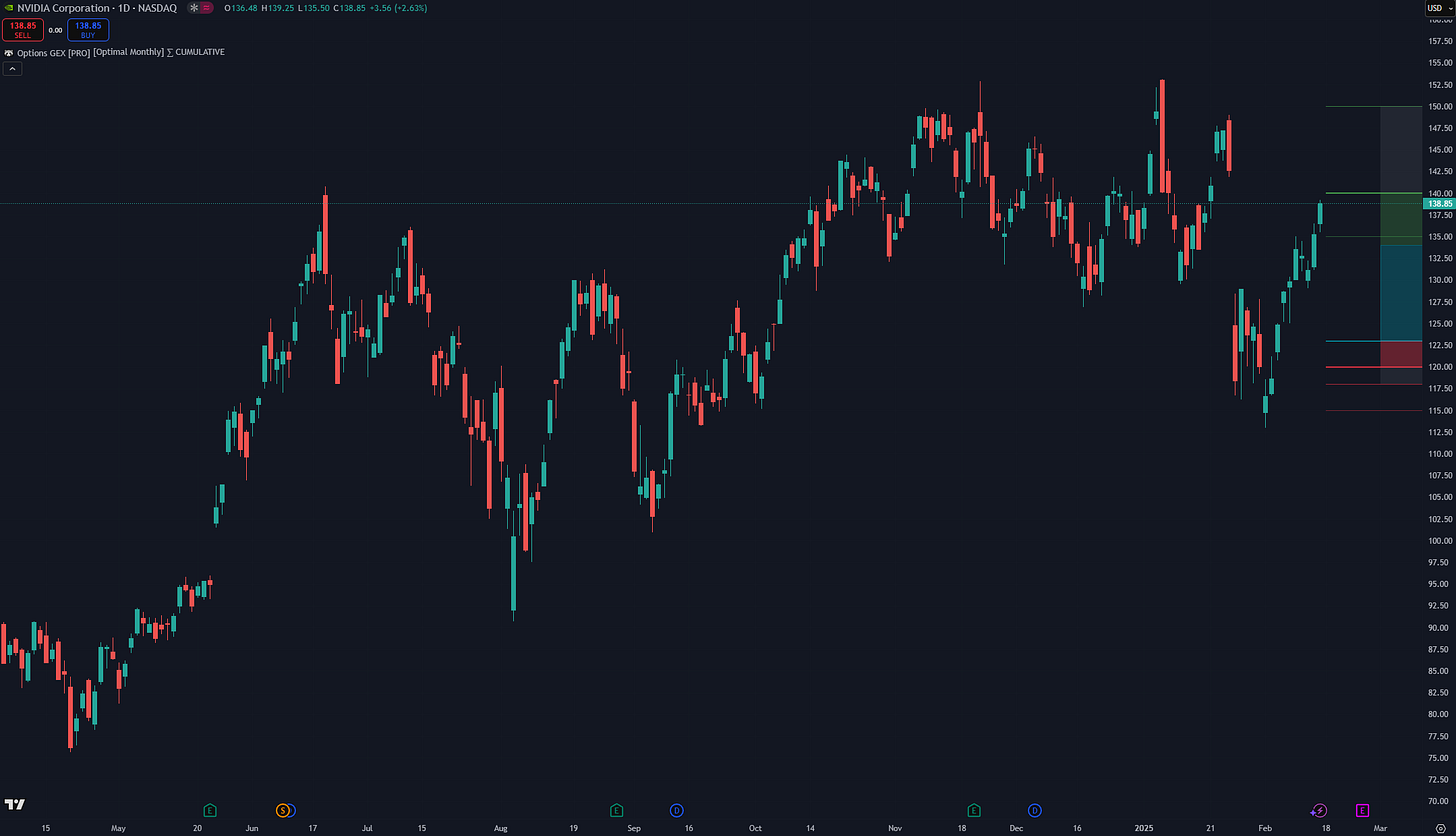Viewport: 1456px width, 836px height.
Task: Click the 0.00 spread value between SELL and BUY
Action: [55, 30]
